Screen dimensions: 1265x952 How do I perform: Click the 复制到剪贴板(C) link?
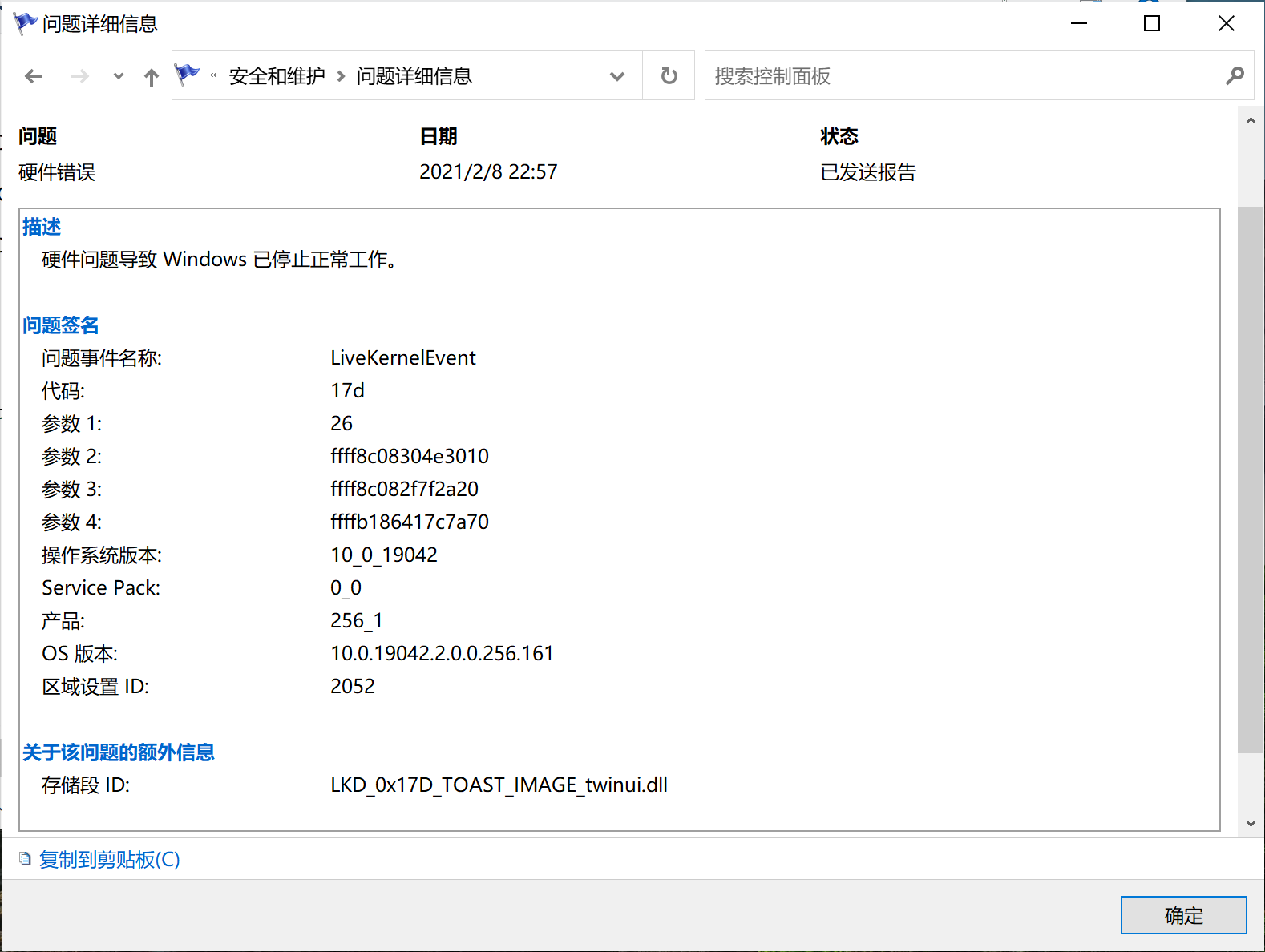109,860
